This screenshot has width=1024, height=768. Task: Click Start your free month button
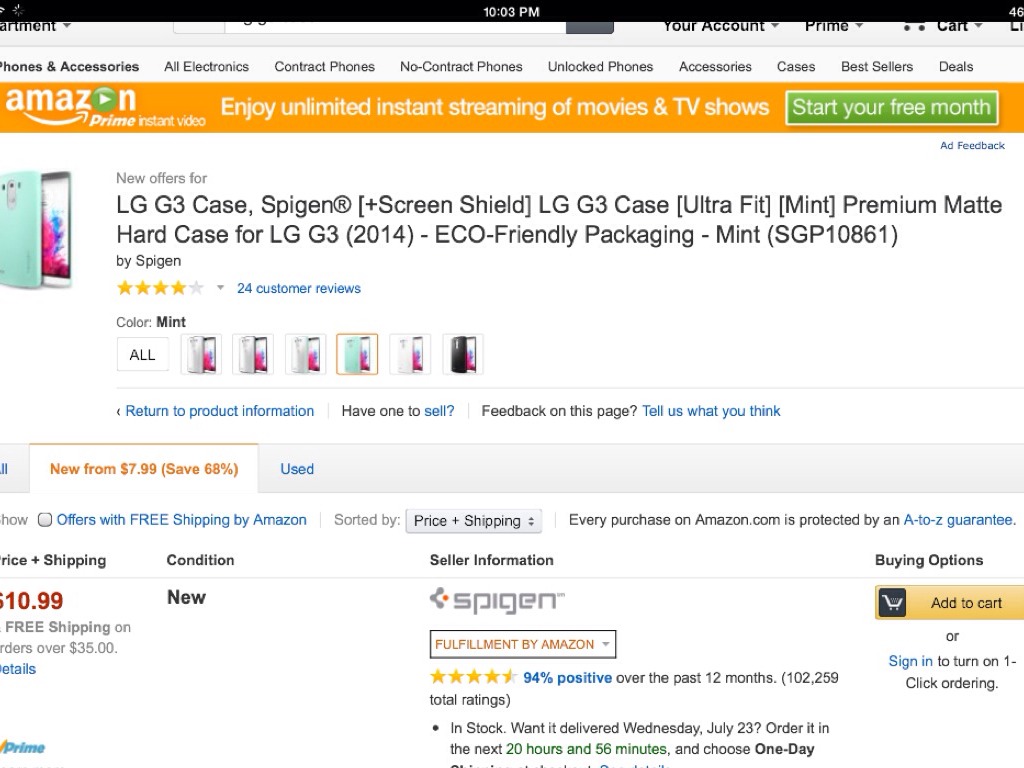[891, 108]
